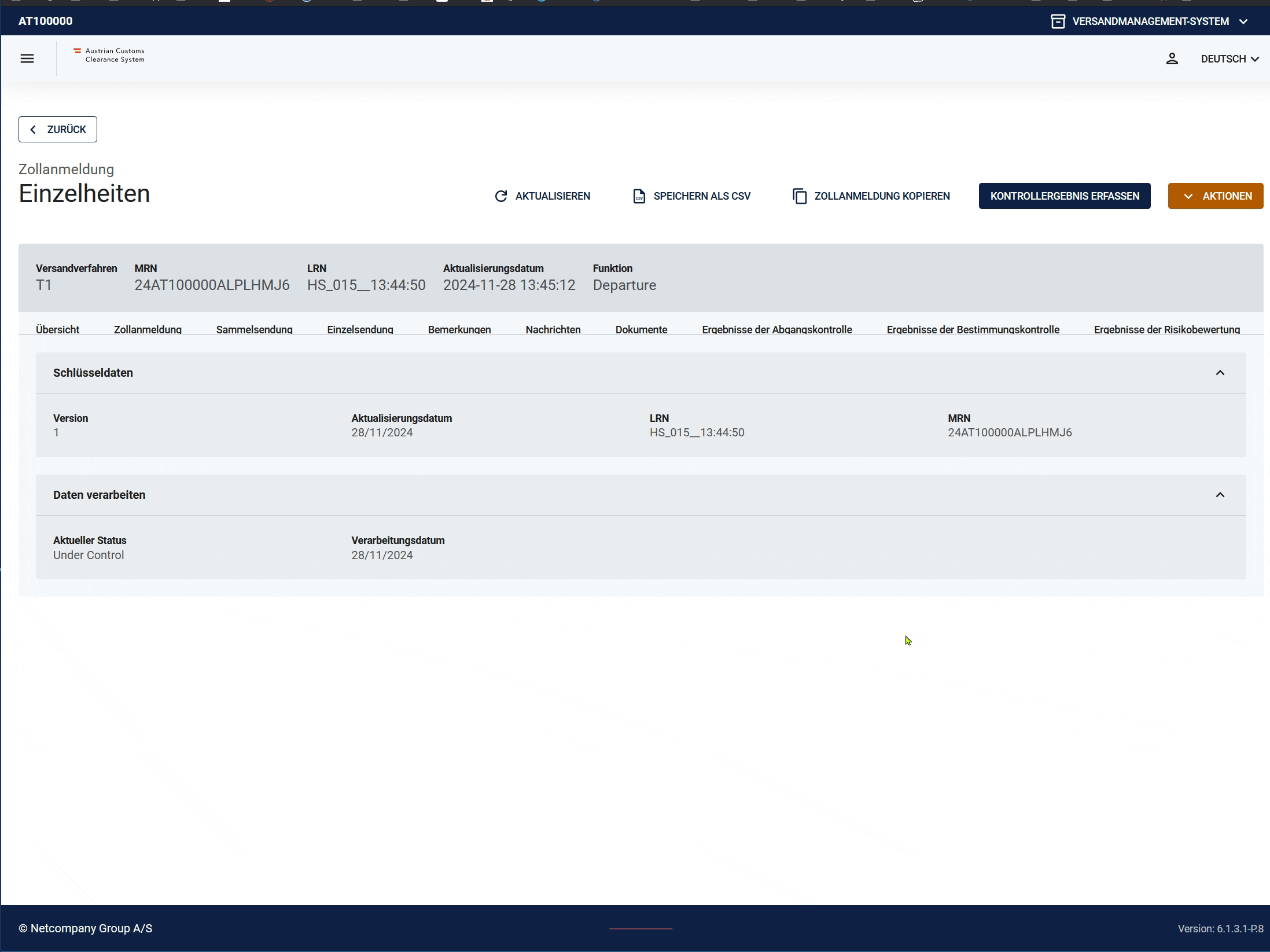Select the Ergebnisse der Risikobewertung tab
This screenshot has width=1270, height=952.
click(1166, 329)
